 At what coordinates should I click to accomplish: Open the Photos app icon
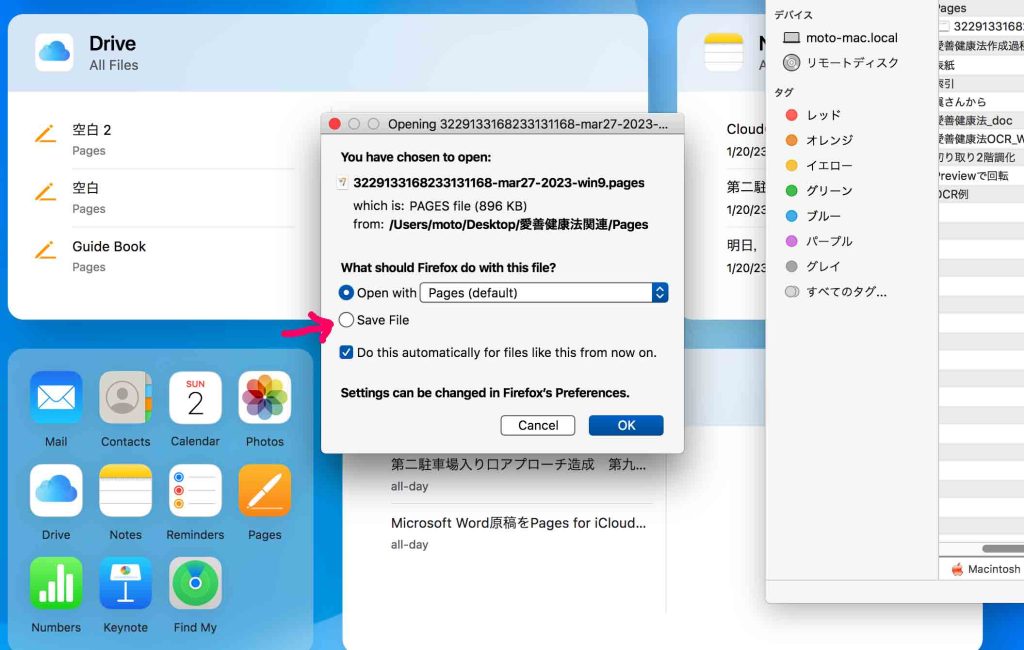point(264,397)
